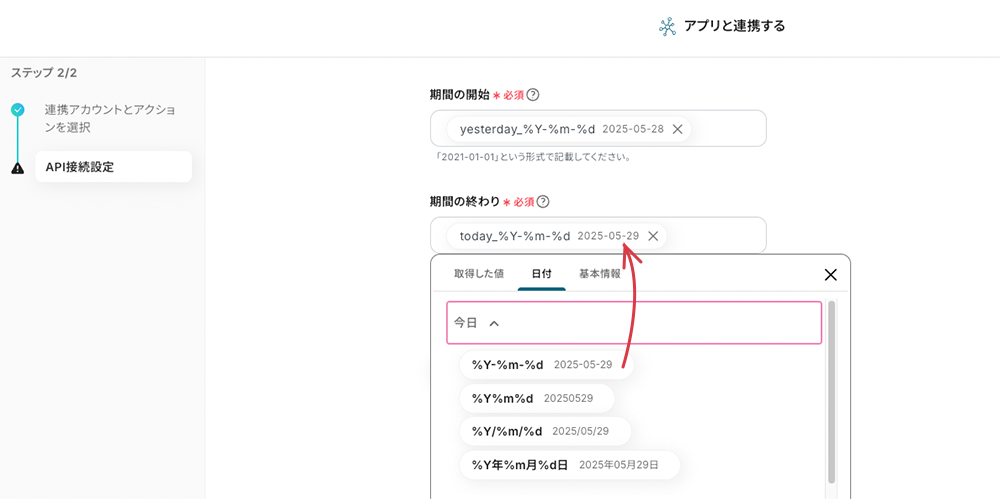The image size is (1000, 499).
Task: Click the app integration network icon
Action: pyautogui.click(x=667, y=27)
